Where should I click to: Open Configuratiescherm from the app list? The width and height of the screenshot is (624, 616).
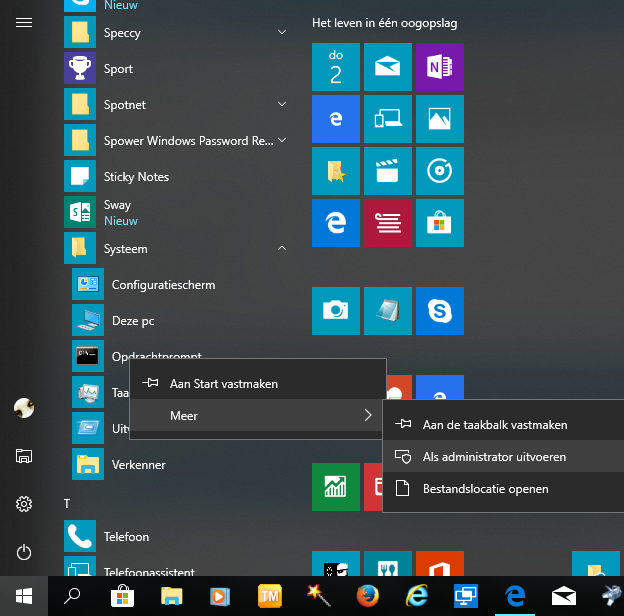click(163, 285)
